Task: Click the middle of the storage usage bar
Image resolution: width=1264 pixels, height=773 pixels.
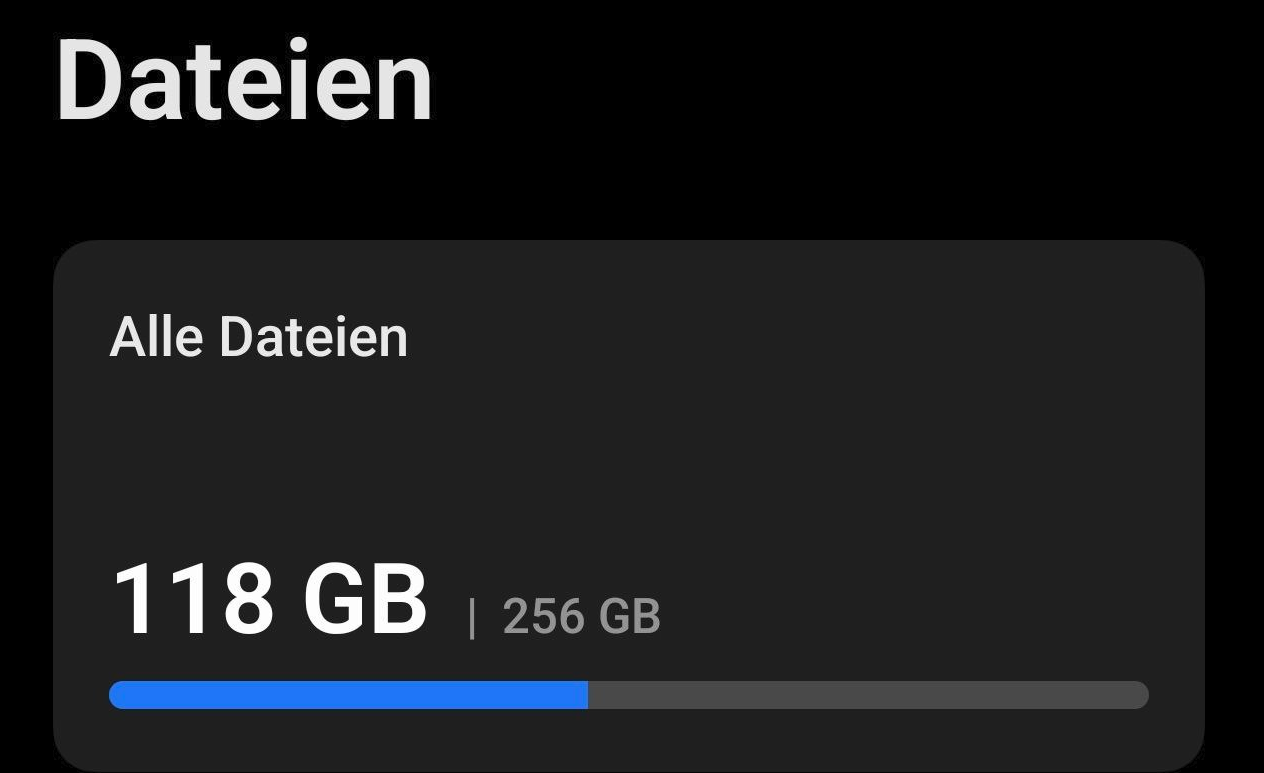Action: pos(629,695)
